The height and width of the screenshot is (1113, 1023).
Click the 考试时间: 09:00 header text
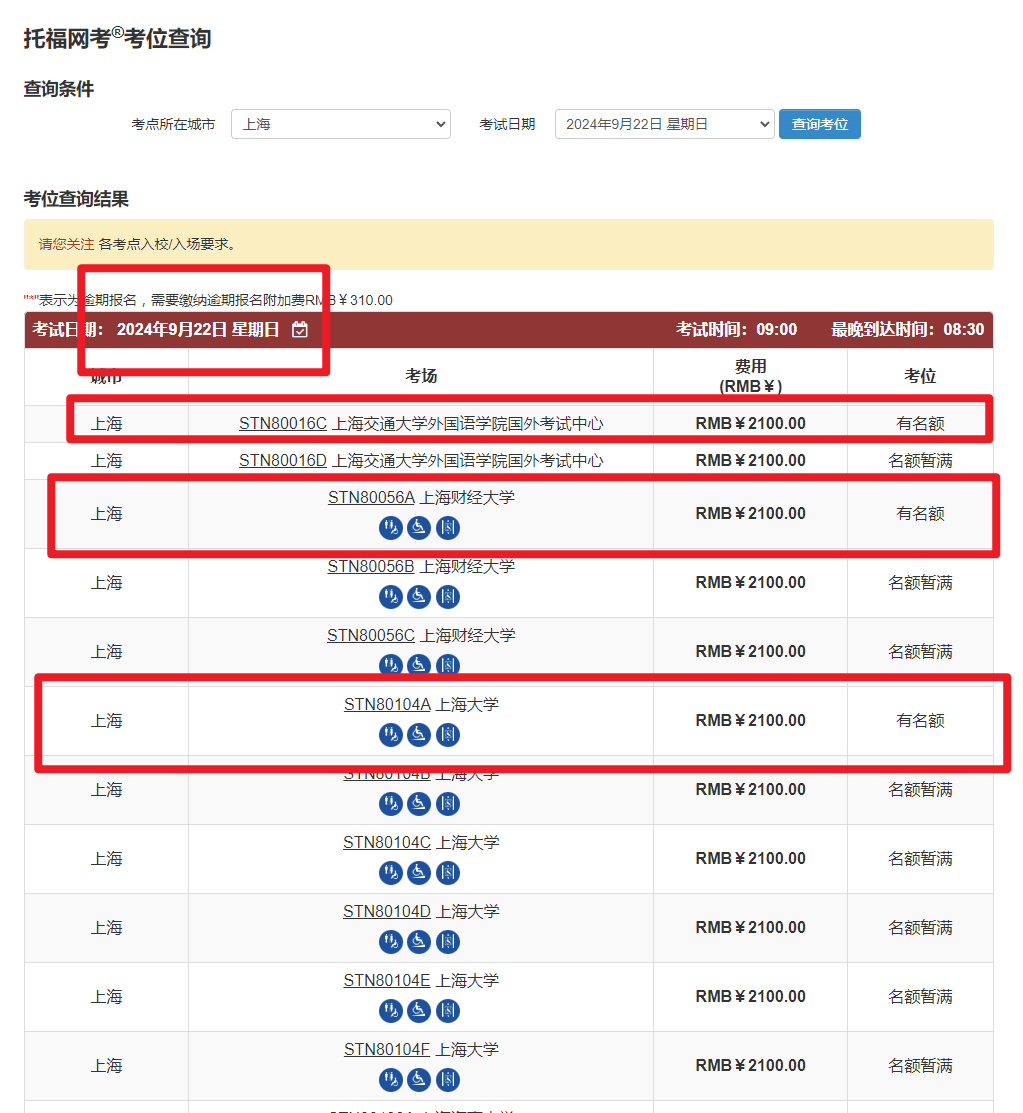tap(736, 329)
